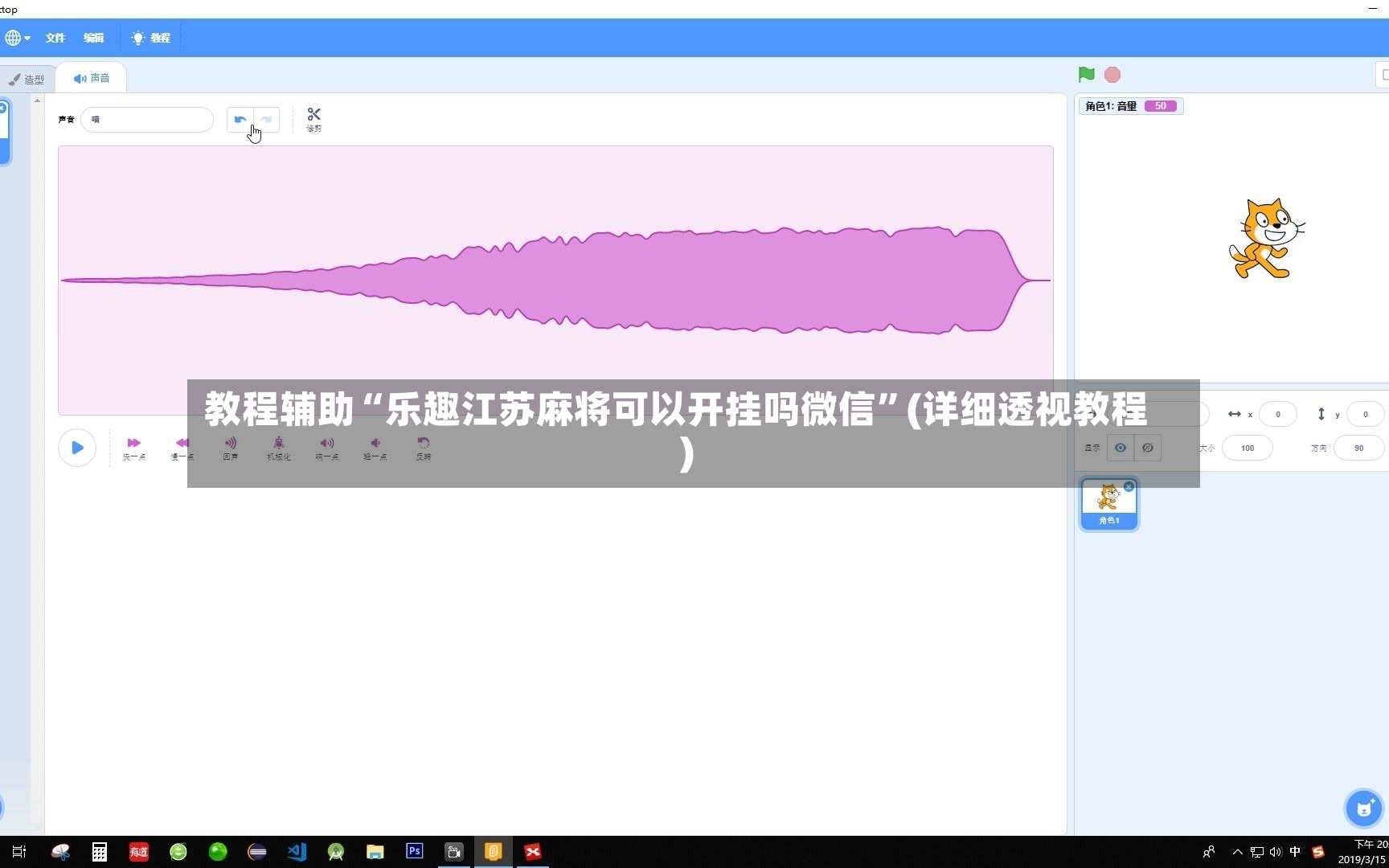The width and height of the screenshot is (1389, 868).
Task: Expand hidden system tray icons
Action: pyautogui.click(x=1238, y=852)
